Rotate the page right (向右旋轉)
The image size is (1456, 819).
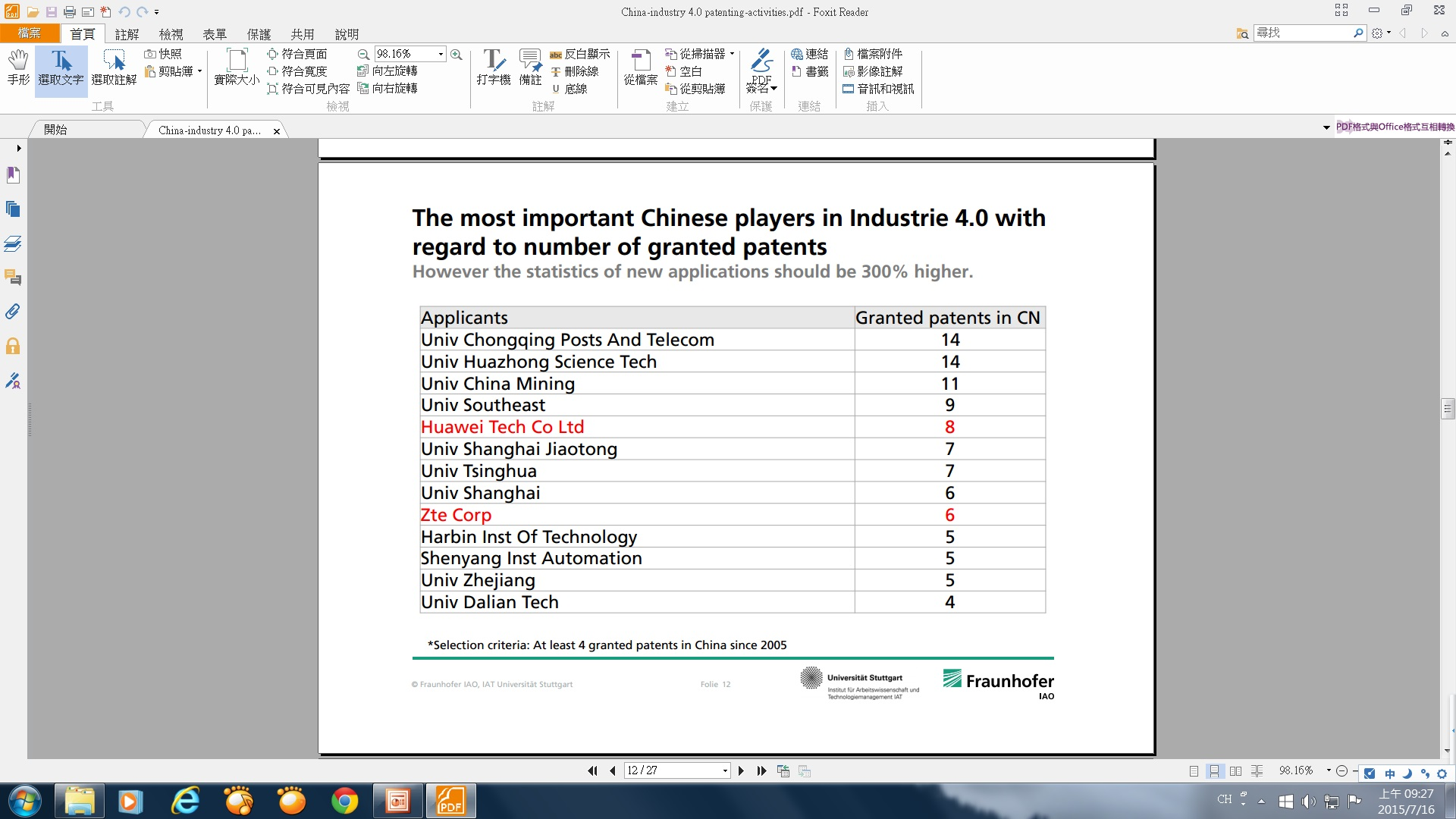tap(388, 89)
